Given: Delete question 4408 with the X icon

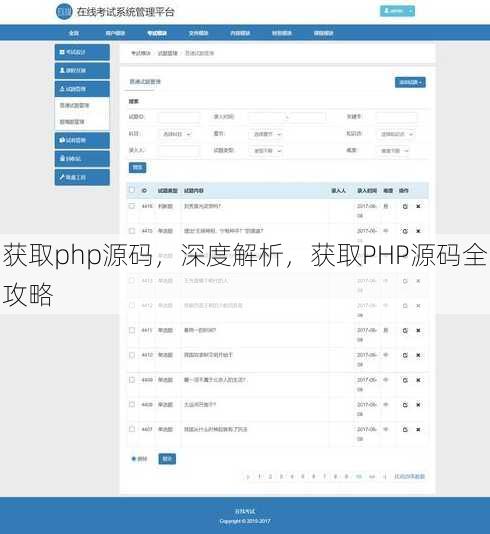Looking at the screenshot, I should [x=418, y=405].
